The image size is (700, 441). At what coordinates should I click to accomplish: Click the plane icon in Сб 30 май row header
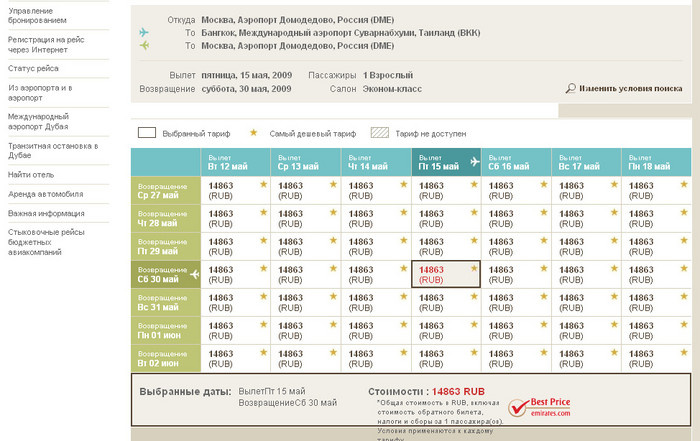point(194,274)
